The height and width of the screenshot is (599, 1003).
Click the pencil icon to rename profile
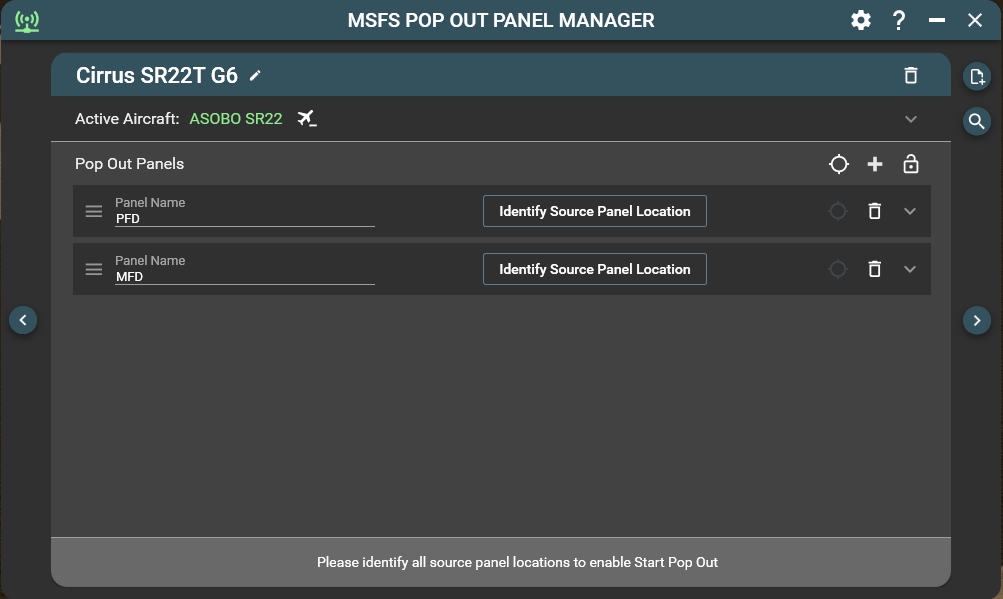click(x=256, y=76)
